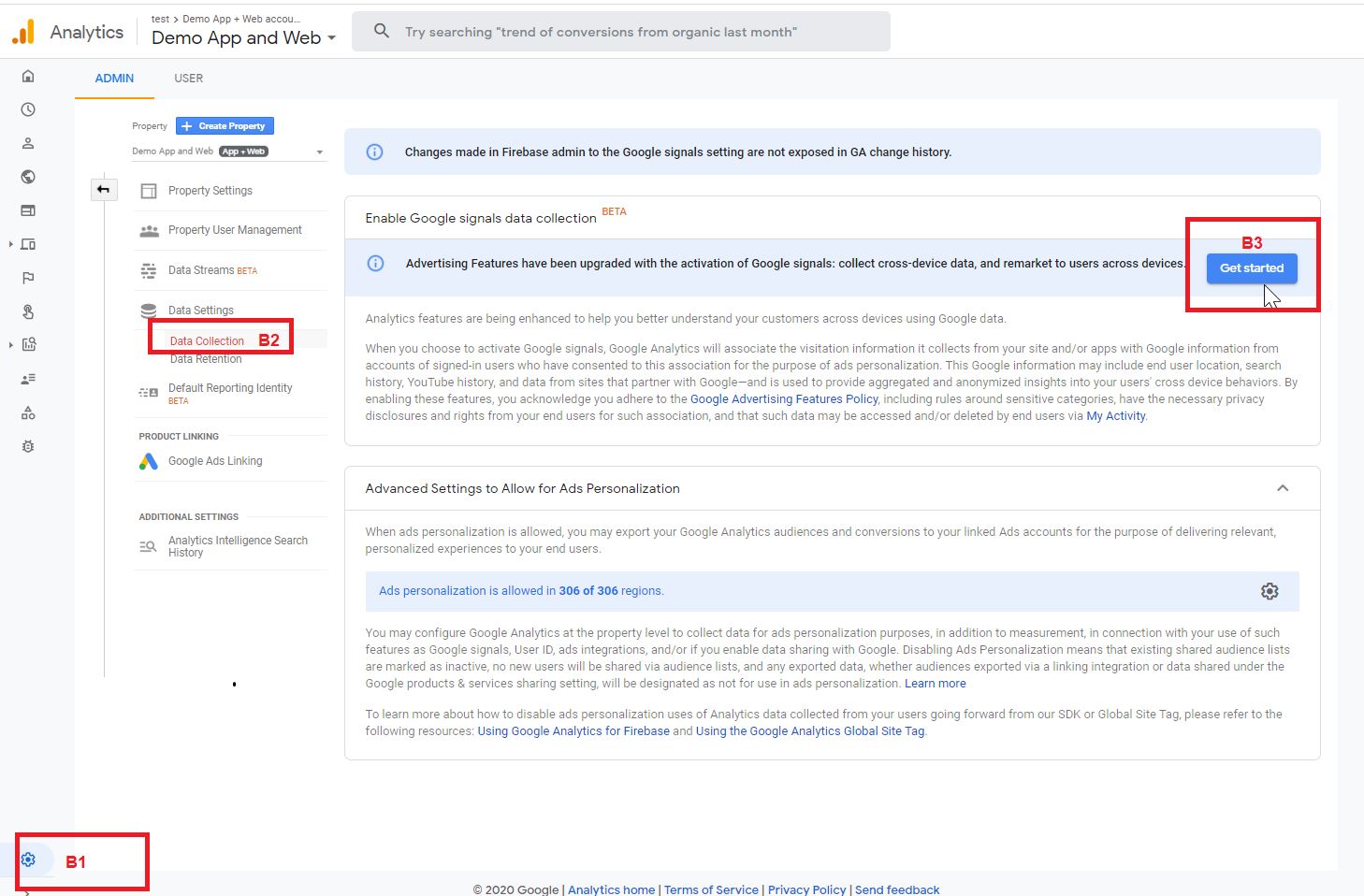Open the bug-shaped DebugView icon
The width and height of the screenshot is (1364, 896).
[x=28, y=446]
